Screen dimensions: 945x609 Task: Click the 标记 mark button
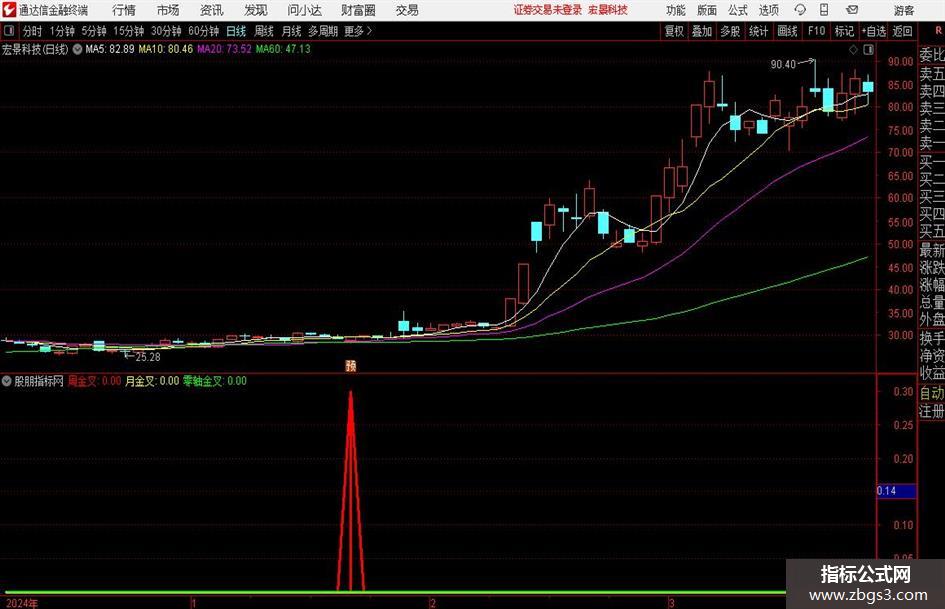844,31
